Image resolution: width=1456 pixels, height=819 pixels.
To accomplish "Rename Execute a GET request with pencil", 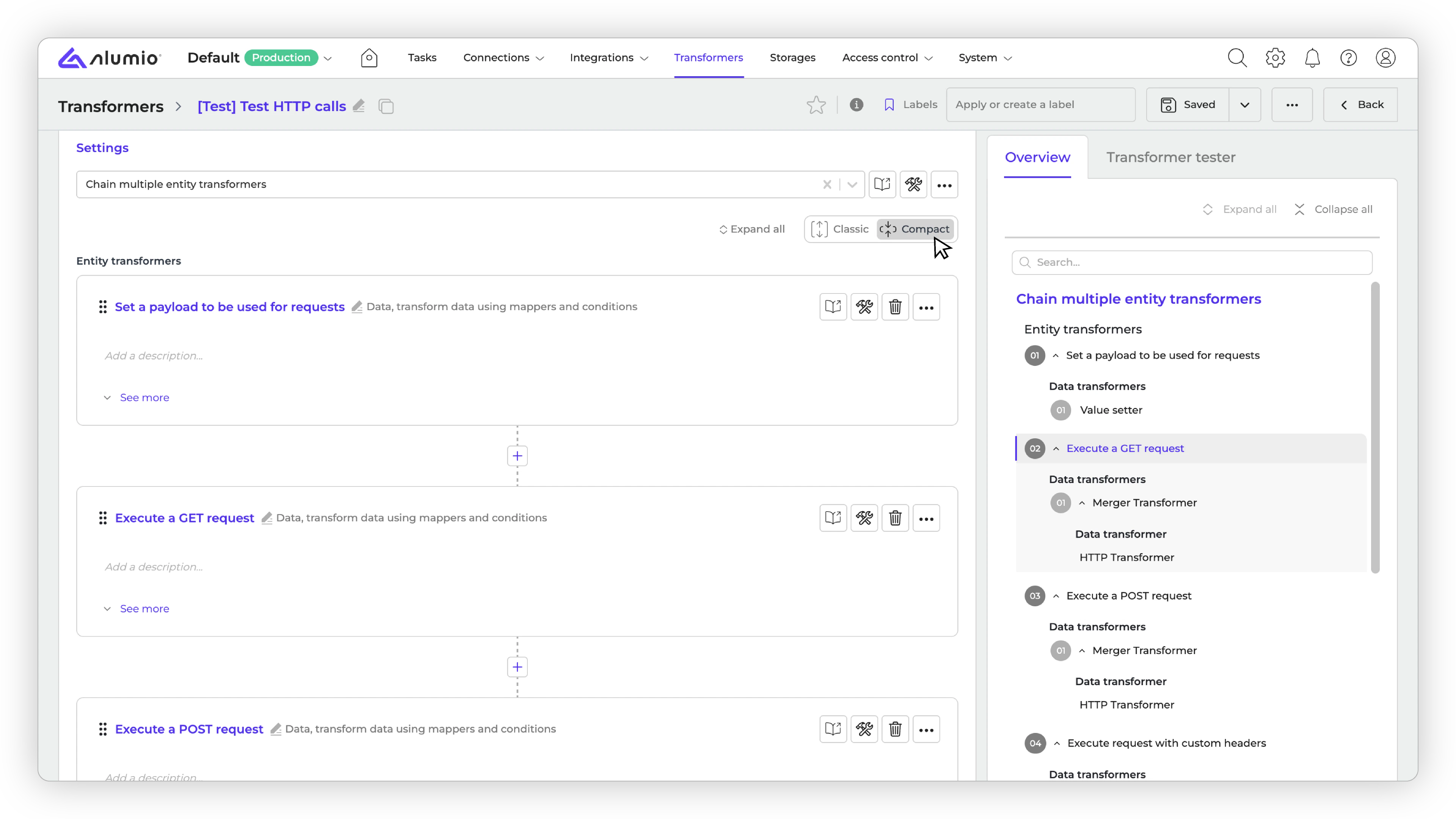I will (x=267, y=518).
